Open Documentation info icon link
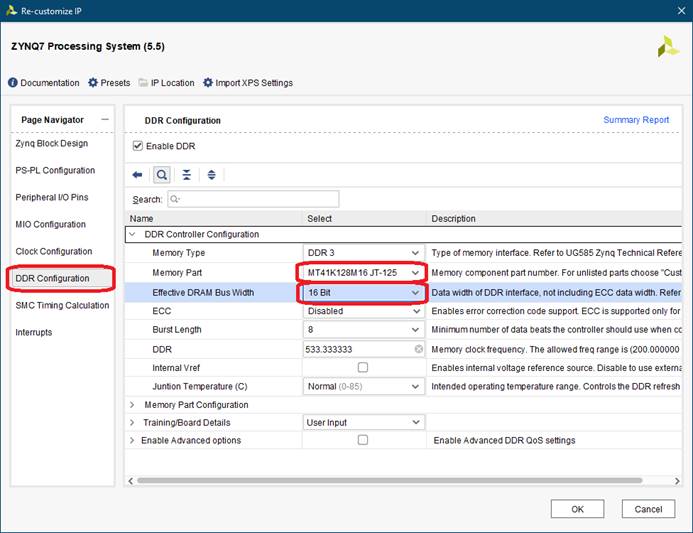Screen dimensions: 693x533 tap(13, 83)
